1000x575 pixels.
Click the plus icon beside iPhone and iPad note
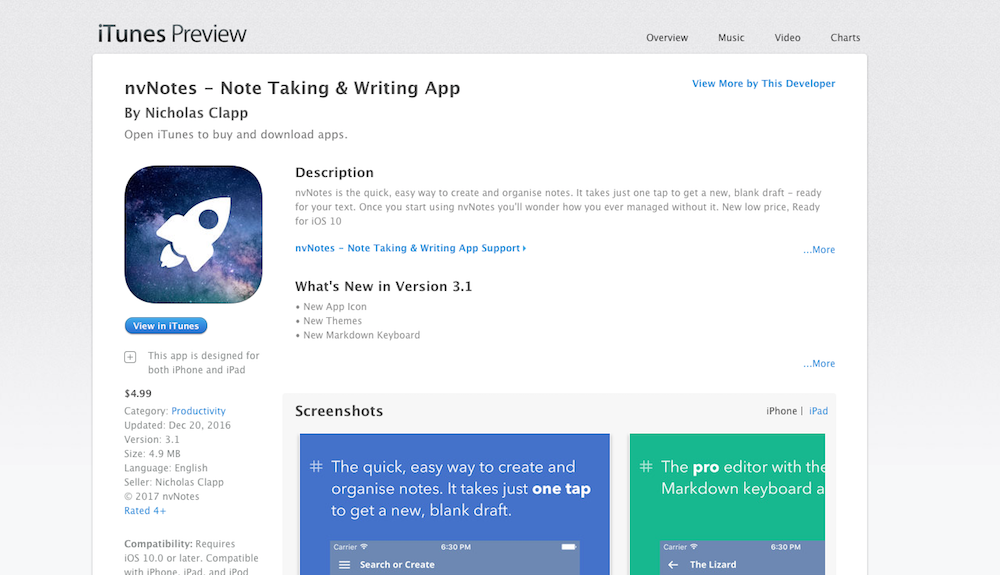pyautogui.click(x=130, y=357)
